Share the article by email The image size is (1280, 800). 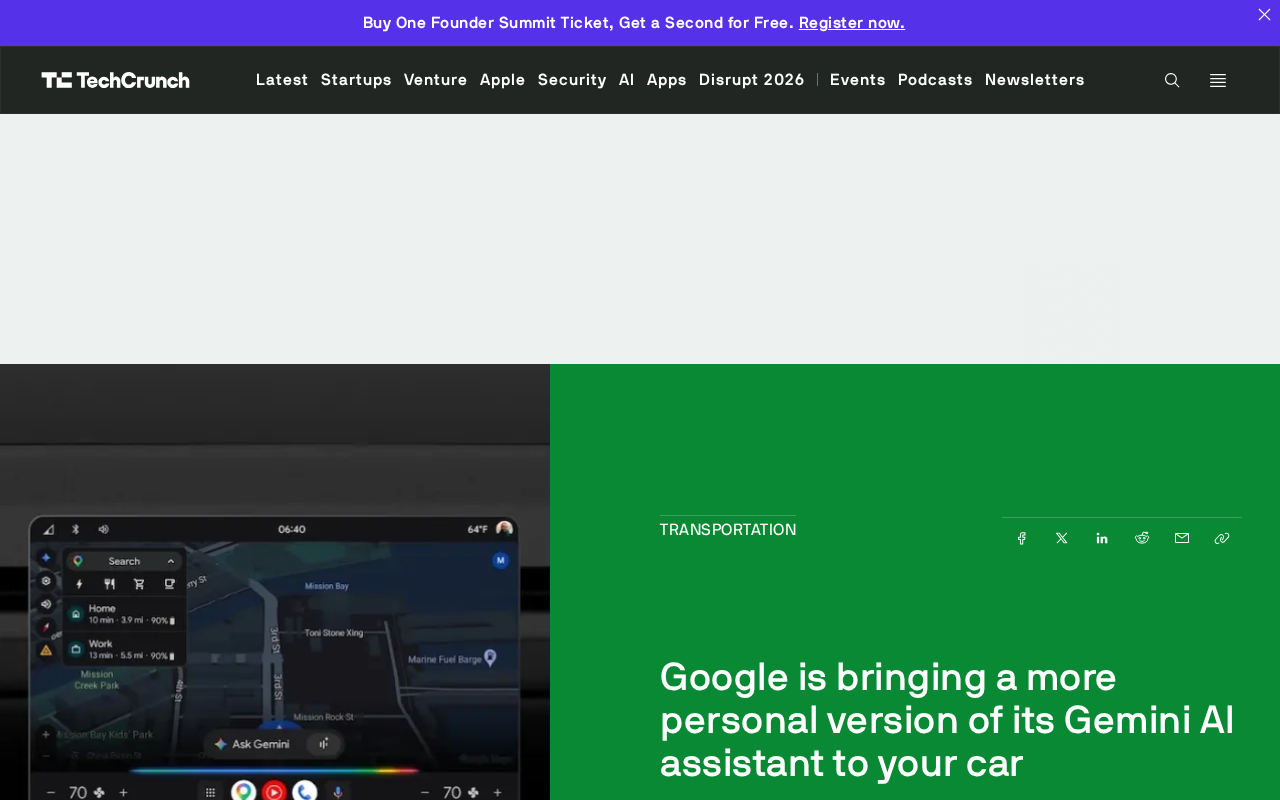point(1182,538)
